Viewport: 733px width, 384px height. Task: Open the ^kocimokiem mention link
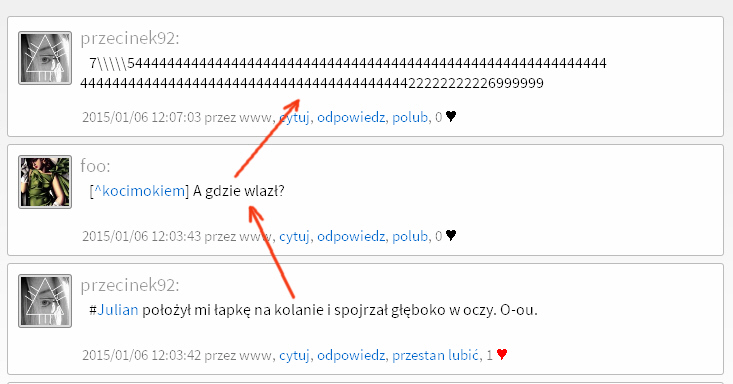point(139,191)
